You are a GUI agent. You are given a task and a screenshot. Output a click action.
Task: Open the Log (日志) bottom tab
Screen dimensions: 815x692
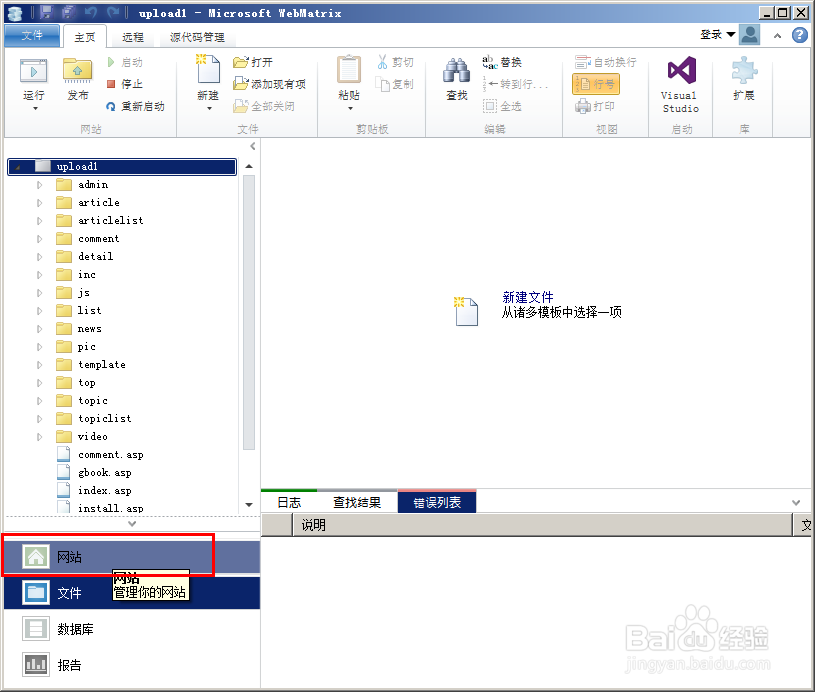pos(289,502)
